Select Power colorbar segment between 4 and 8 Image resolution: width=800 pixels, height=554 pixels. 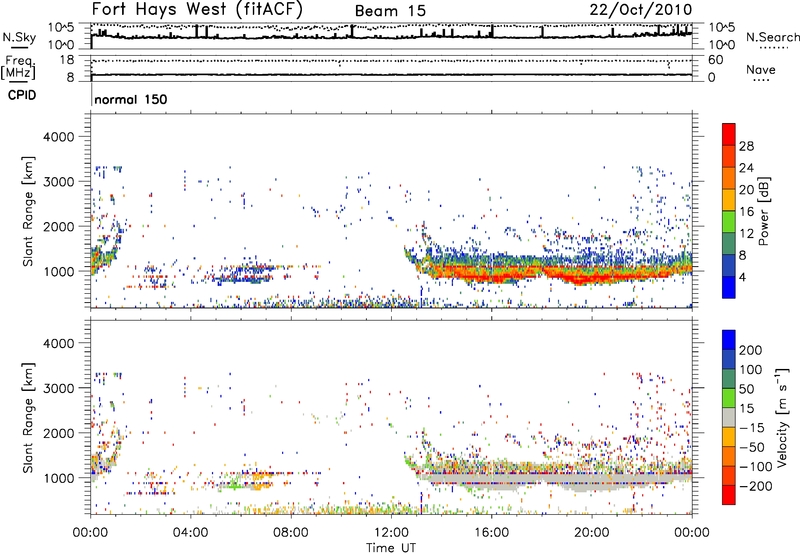click(x=729, y=266)
